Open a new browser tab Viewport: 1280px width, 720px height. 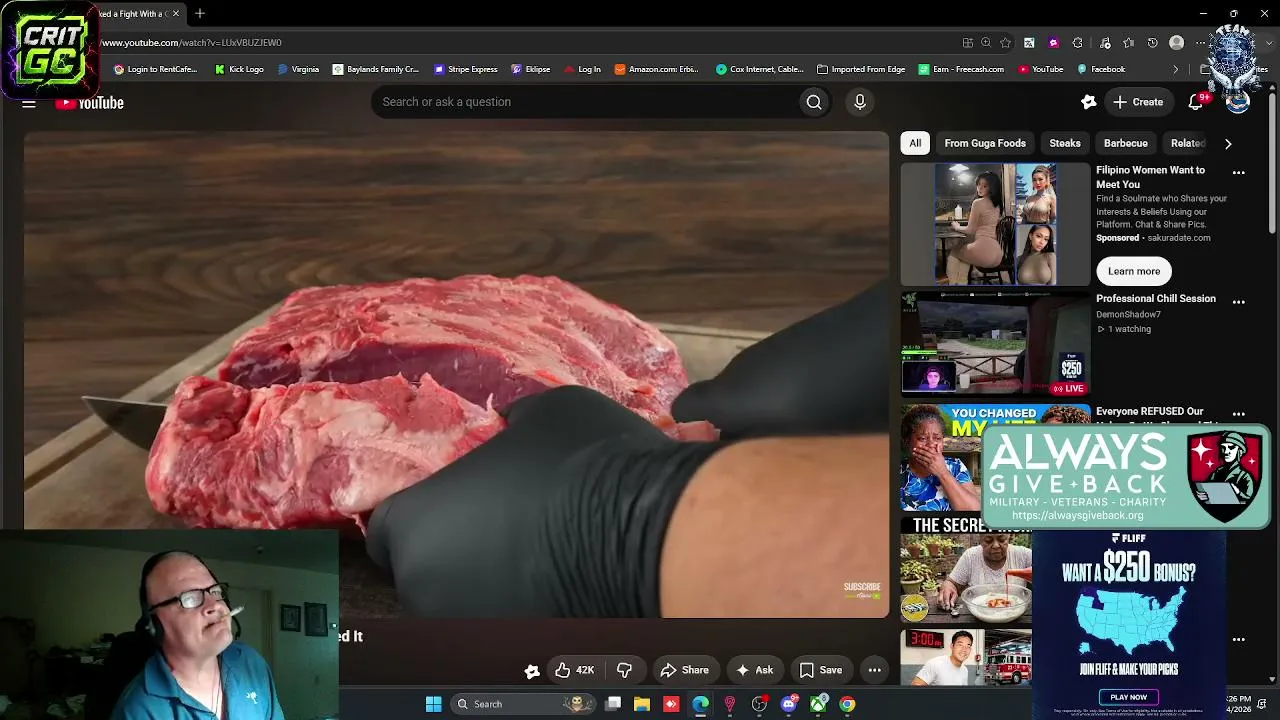tap(200, 14)
